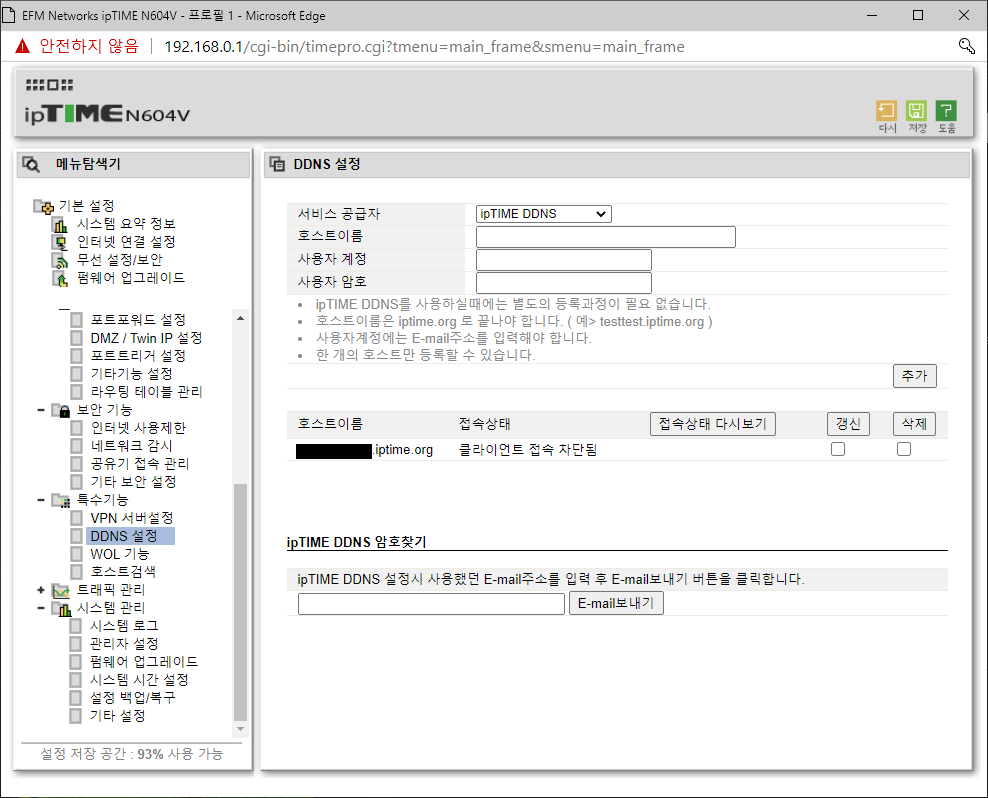988x798 pixels.
Task: Click page icon beside 포트포워드 설정
Action: pos(76,320)
